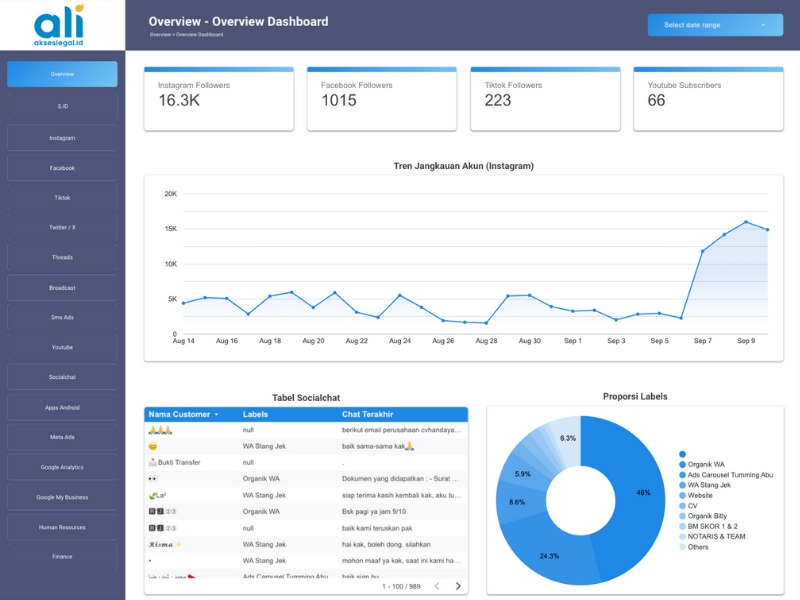
Task: Open the Human Resources page
Action: (62, 527)
